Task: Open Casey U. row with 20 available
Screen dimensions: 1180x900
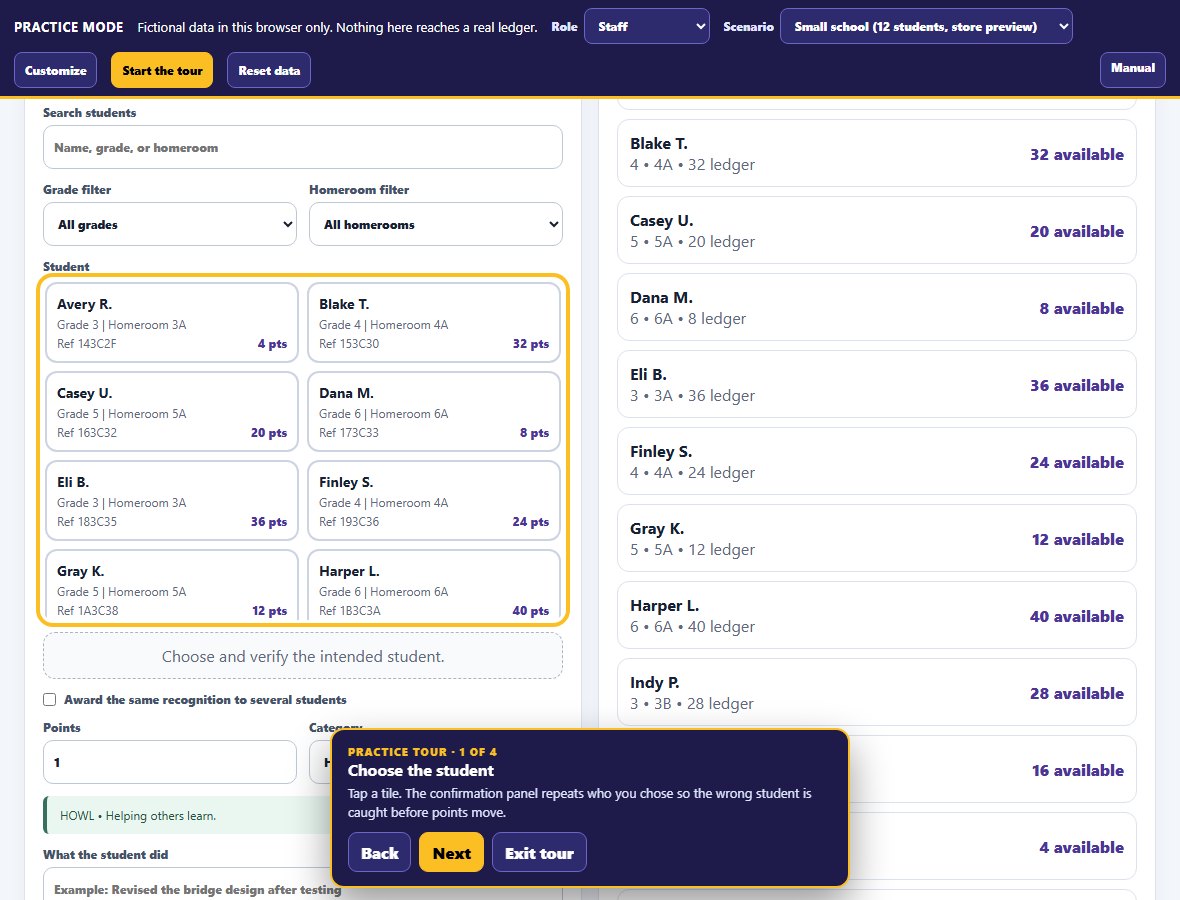Action: 877,230
